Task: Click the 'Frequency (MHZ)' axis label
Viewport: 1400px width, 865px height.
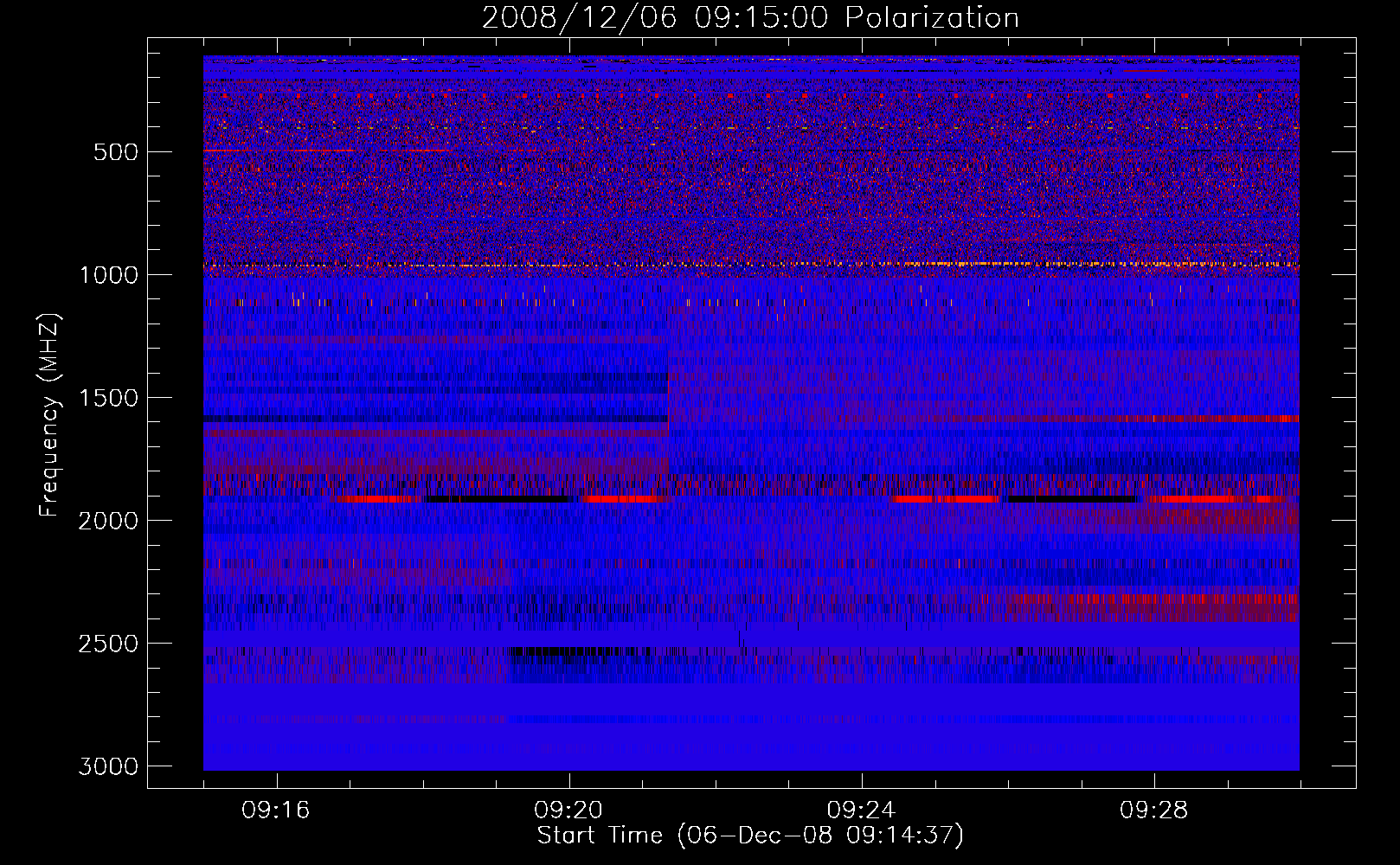Action: 50,415
